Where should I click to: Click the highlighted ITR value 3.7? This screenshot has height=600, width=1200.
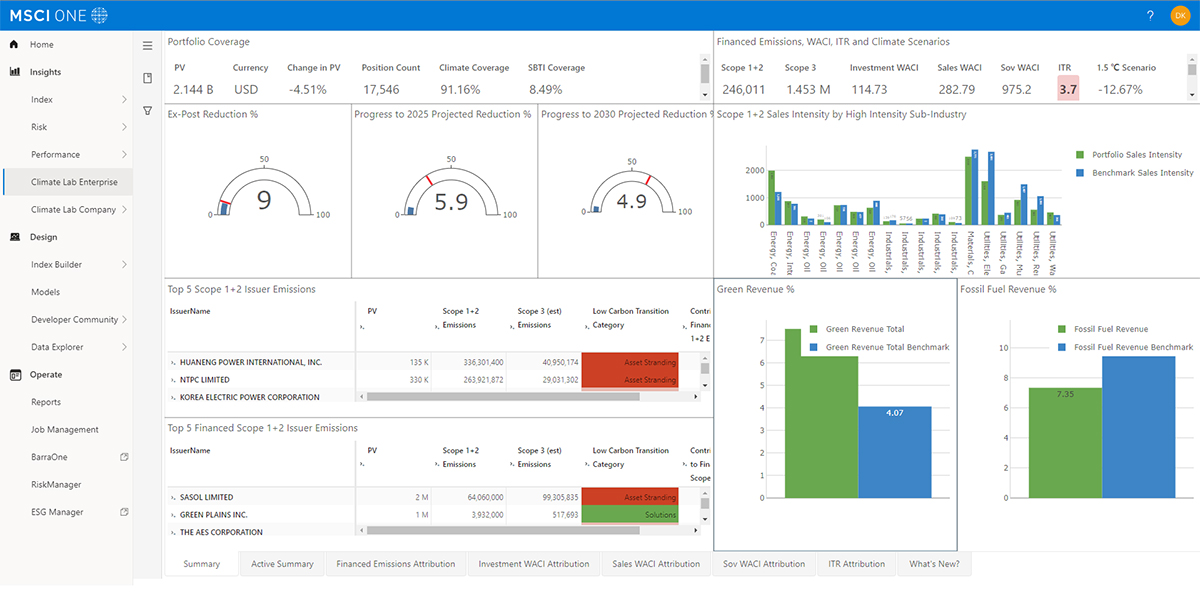click(1068, 89)
